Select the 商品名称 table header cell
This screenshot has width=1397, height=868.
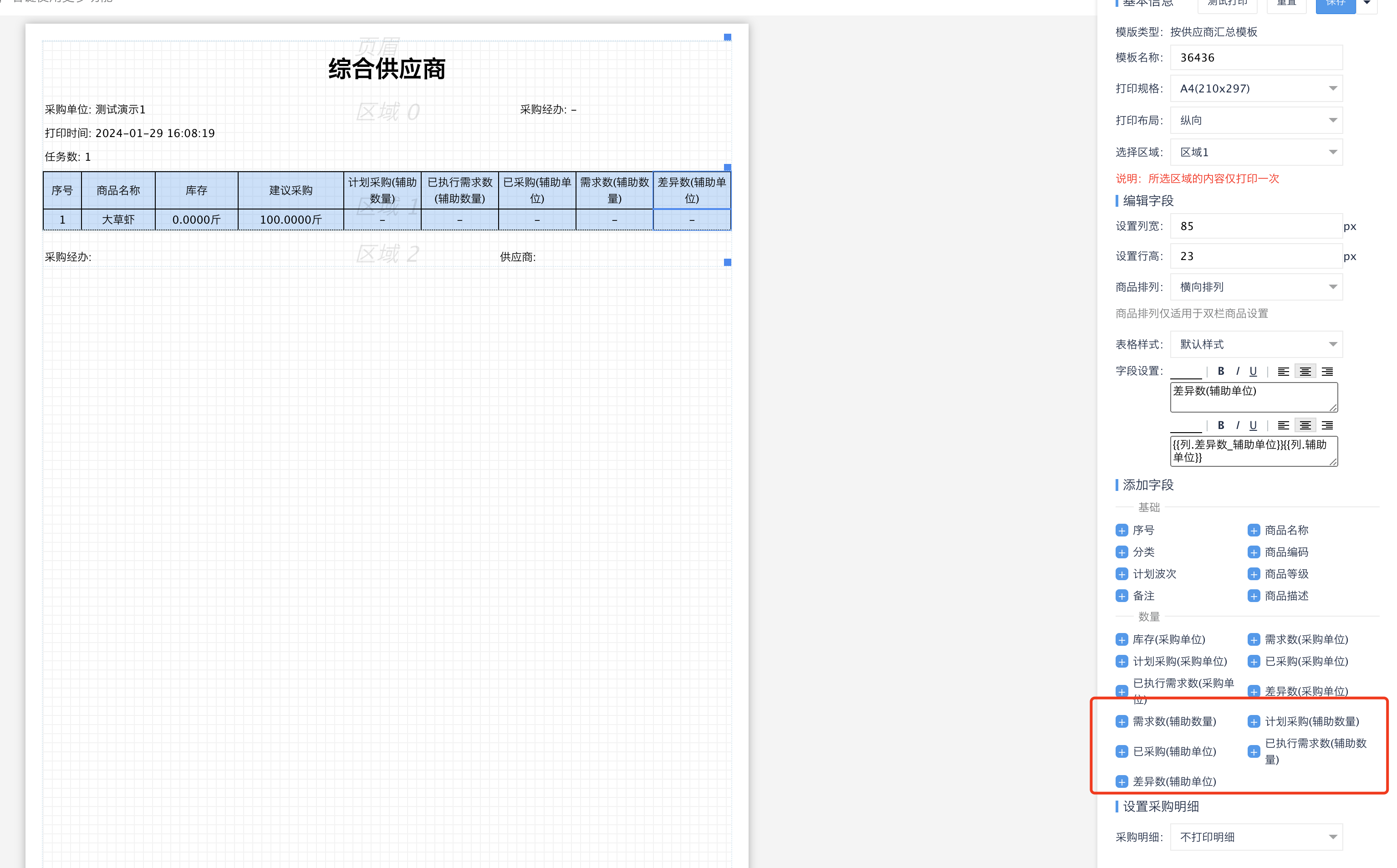118,190
